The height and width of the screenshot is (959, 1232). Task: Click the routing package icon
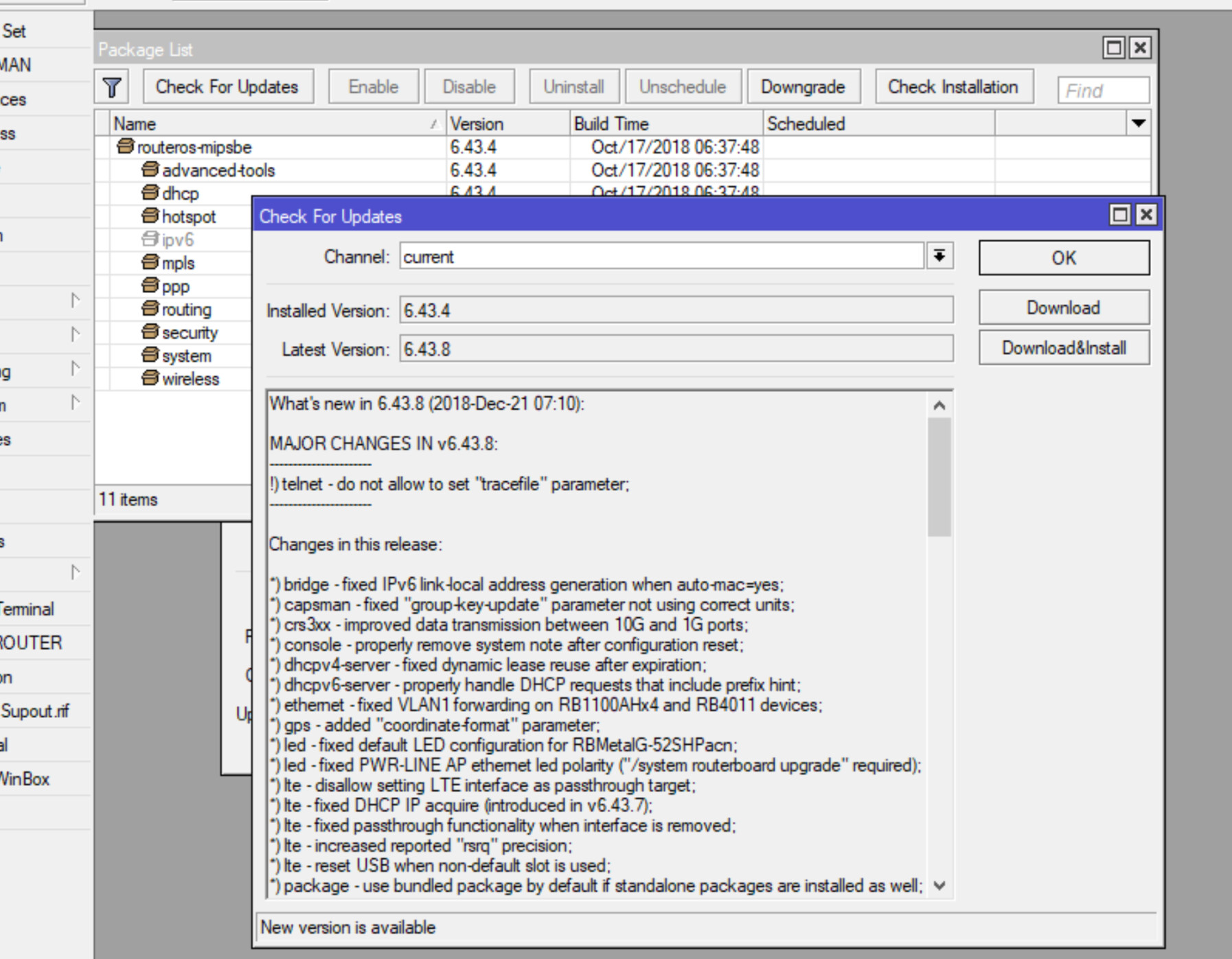tap(150, 309)
